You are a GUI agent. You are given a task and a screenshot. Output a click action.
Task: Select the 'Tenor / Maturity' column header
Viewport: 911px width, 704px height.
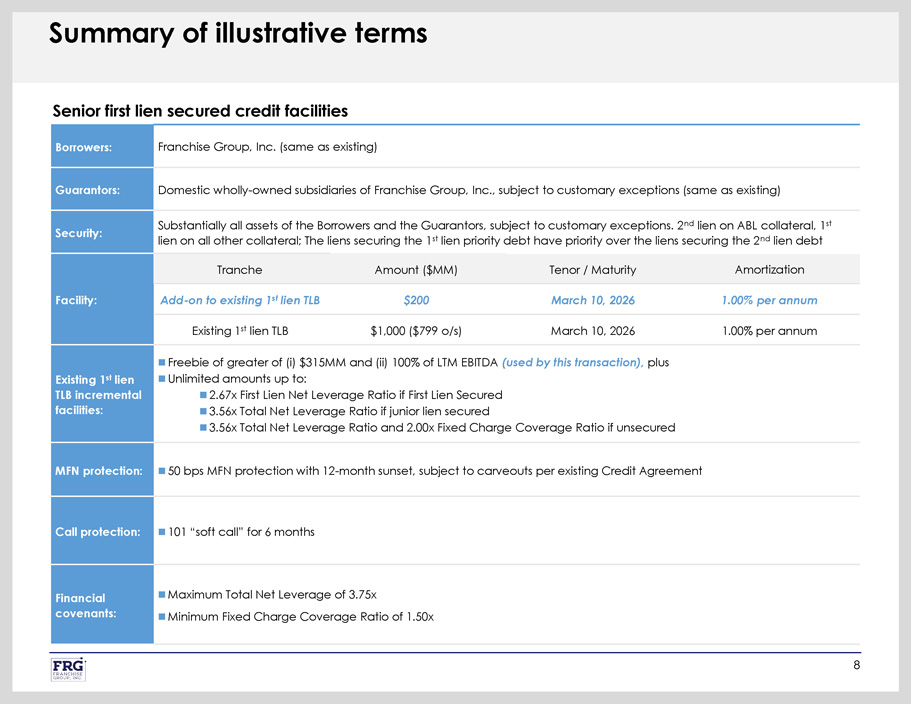pos(592,270)
